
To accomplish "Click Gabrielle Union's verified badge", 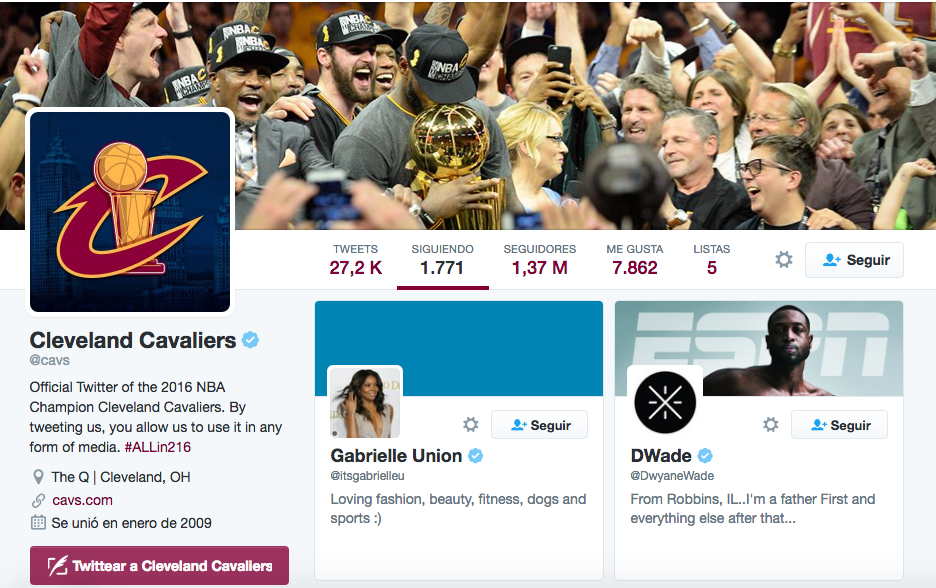I will coord(476,456).
